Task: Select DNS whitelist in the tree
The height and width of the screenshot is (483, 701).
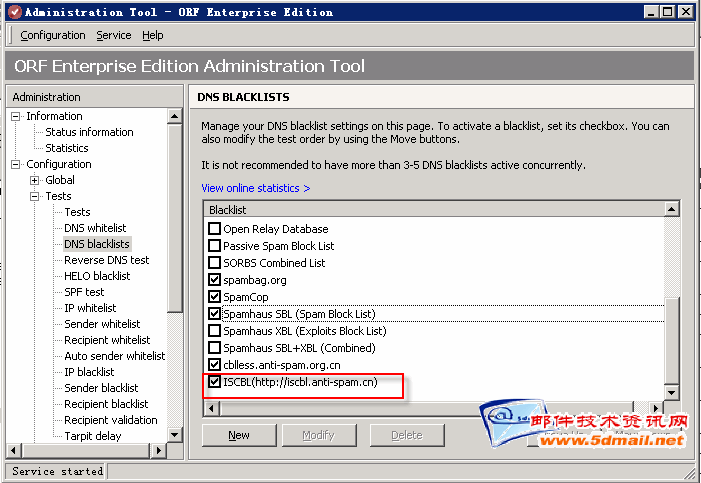Action: click(x=95, y=228)
